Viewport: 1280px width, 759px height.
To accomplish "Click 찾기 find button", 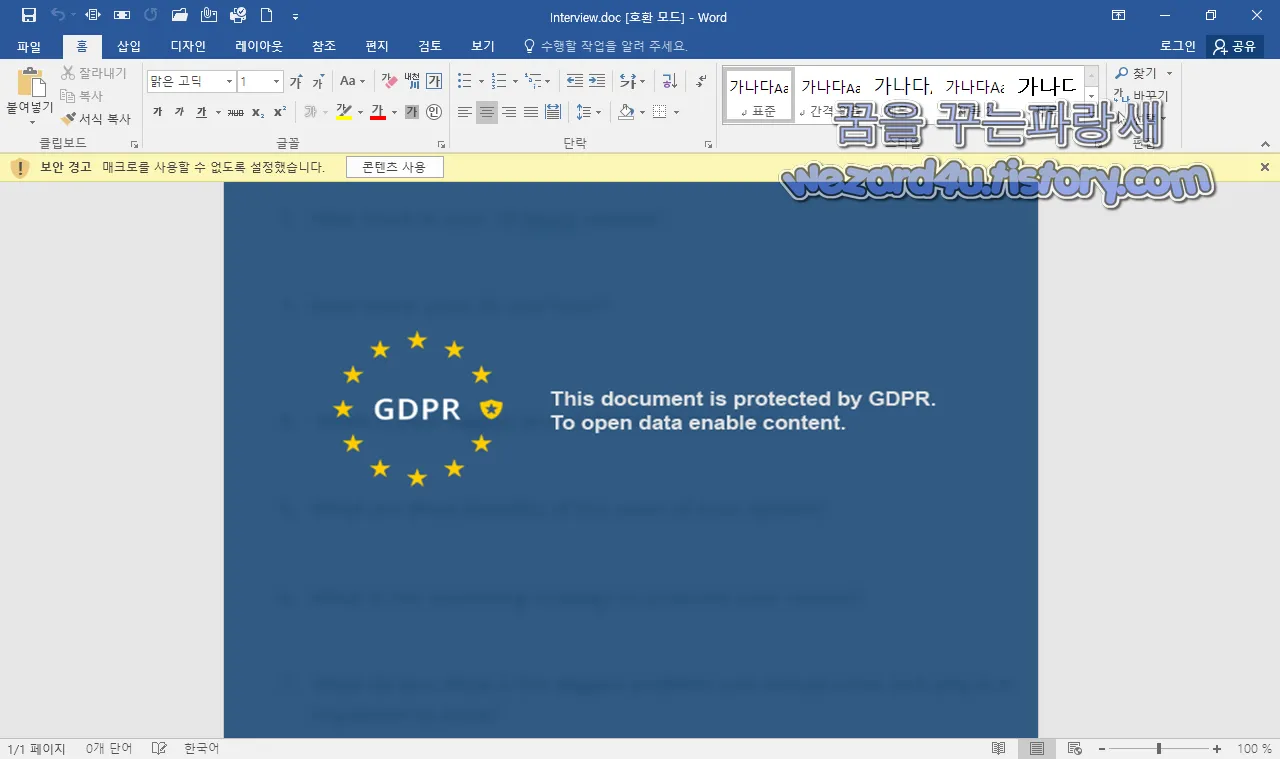I will [x=1136, y=73].
